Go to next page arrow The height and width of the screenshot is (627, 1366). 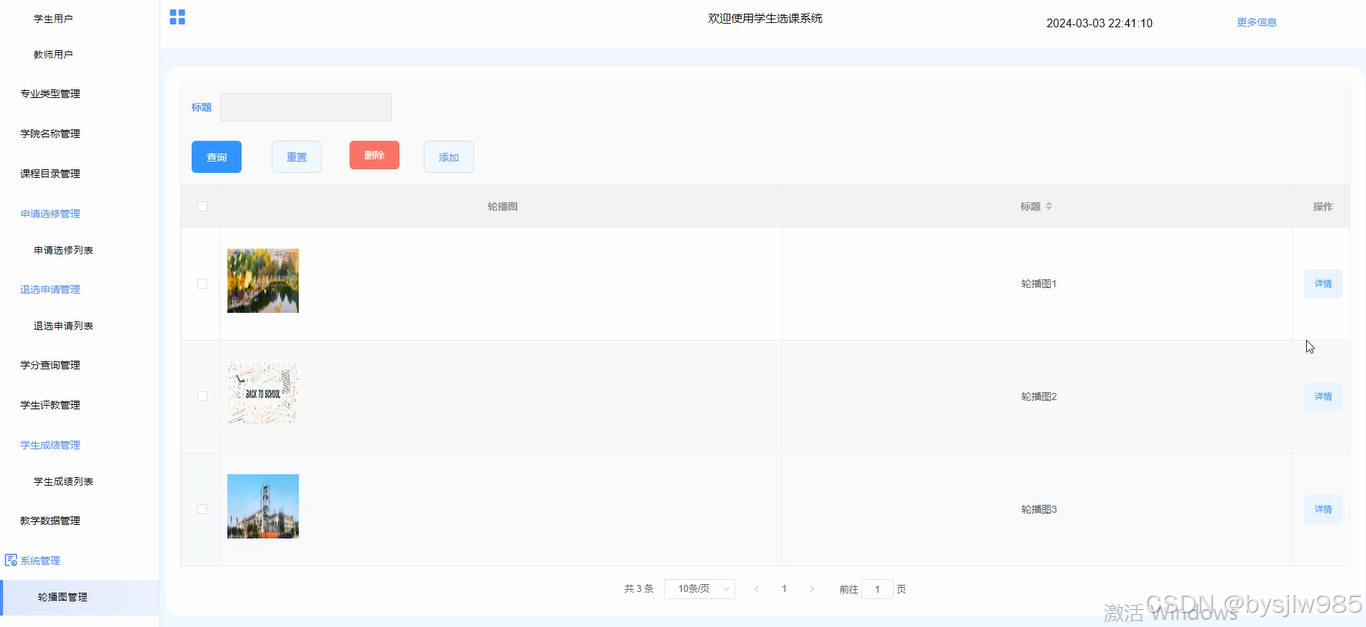[x=812, y=589]
